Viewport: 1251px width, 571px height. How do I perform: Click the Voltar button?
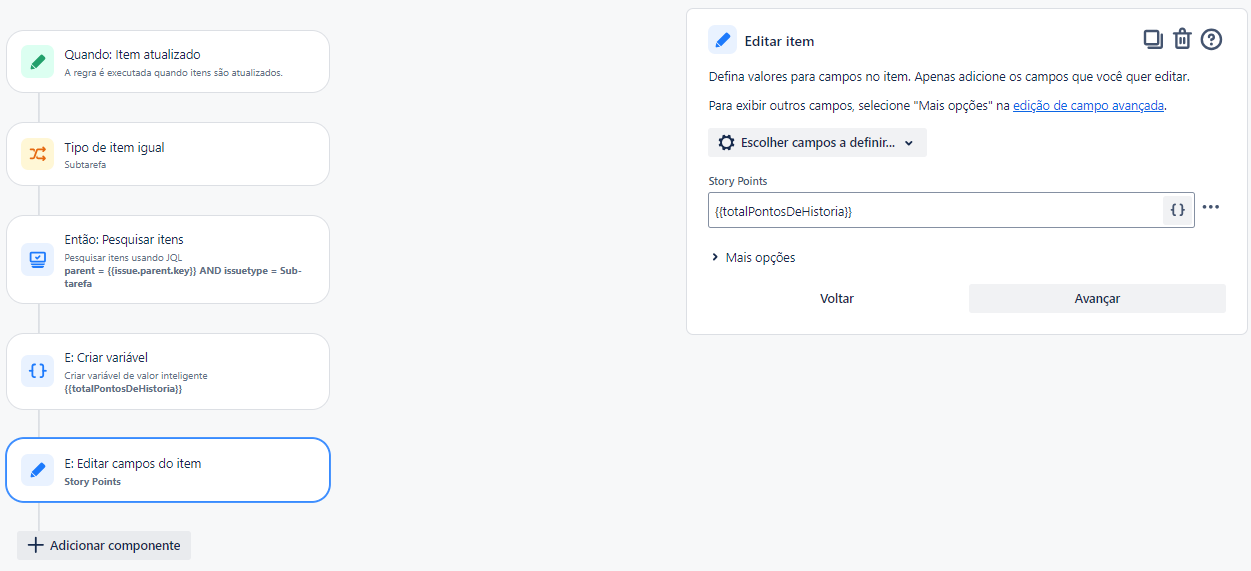(837, 298)
